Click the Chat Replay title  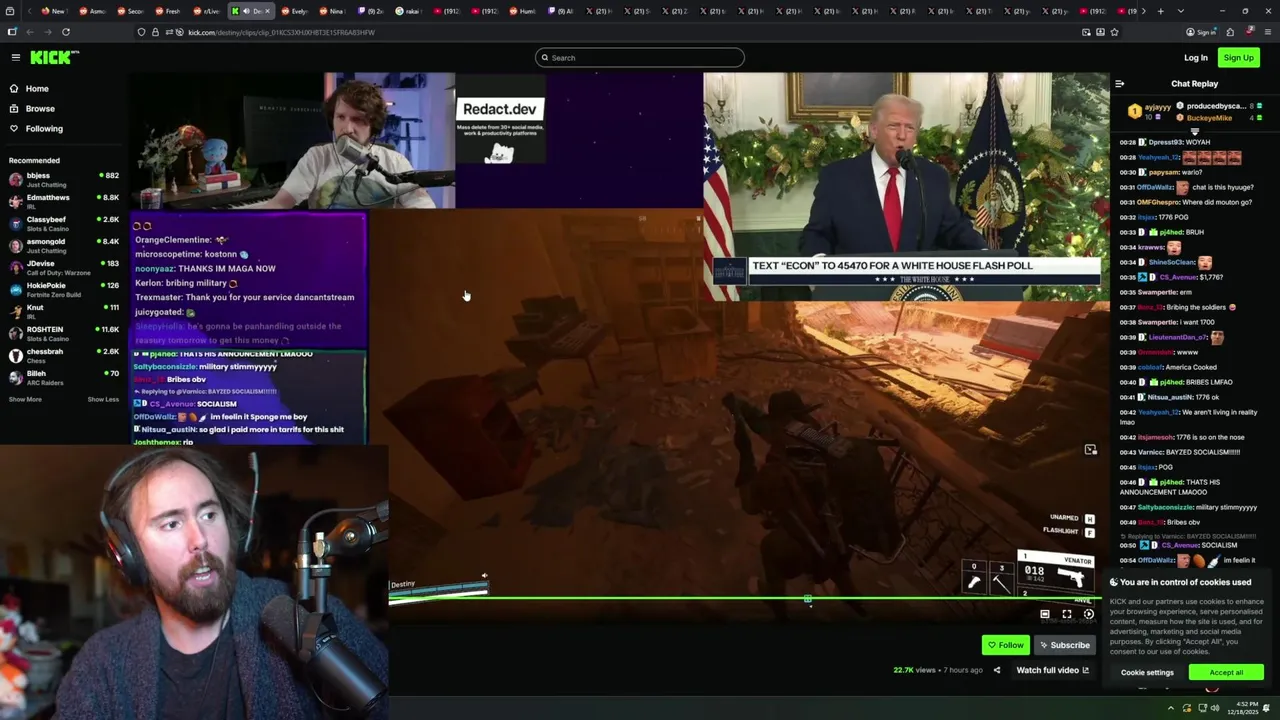1194,84
